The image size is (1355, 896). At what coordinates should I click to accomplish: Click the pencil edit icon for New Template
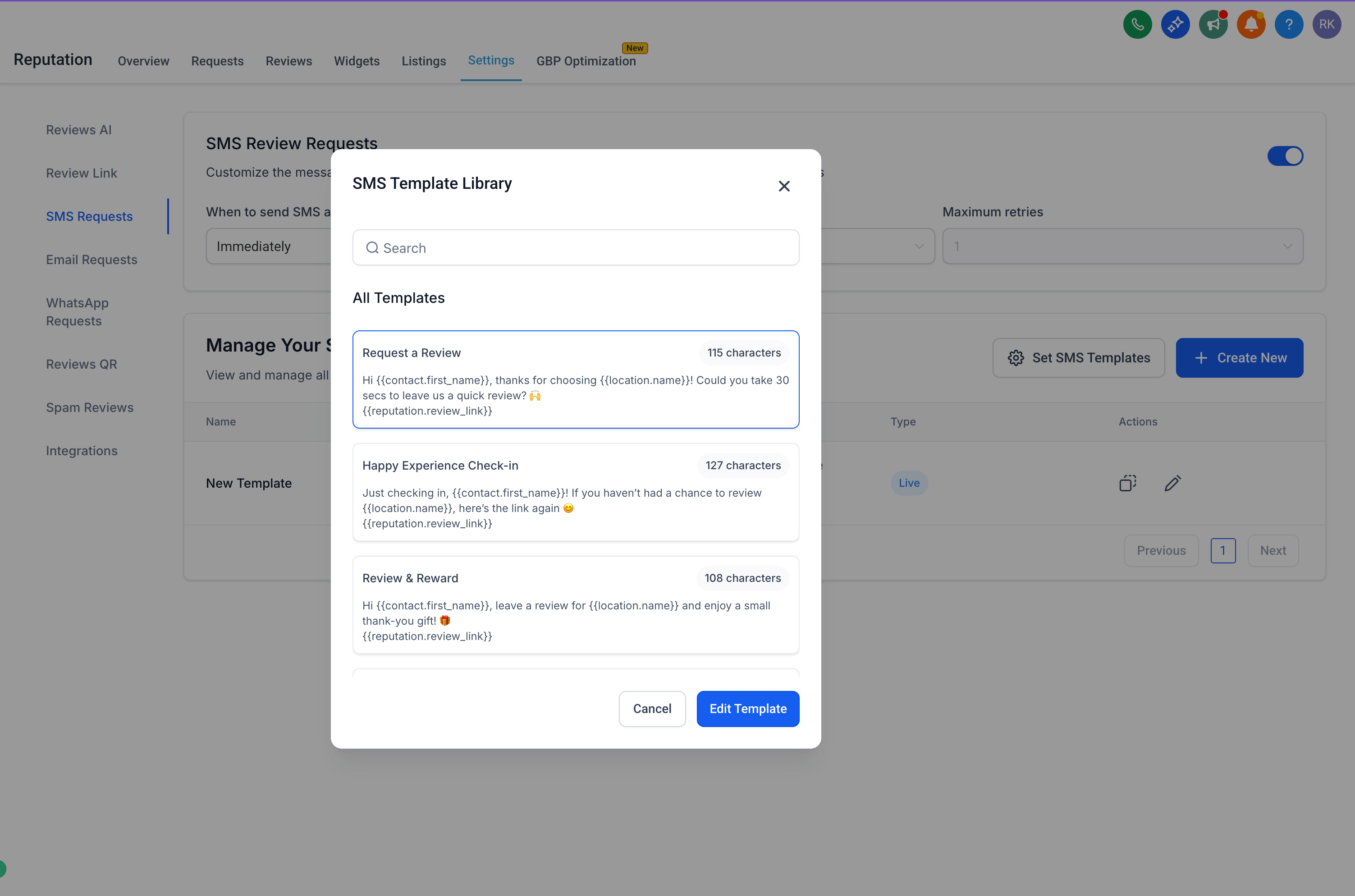coord(1172,483)
